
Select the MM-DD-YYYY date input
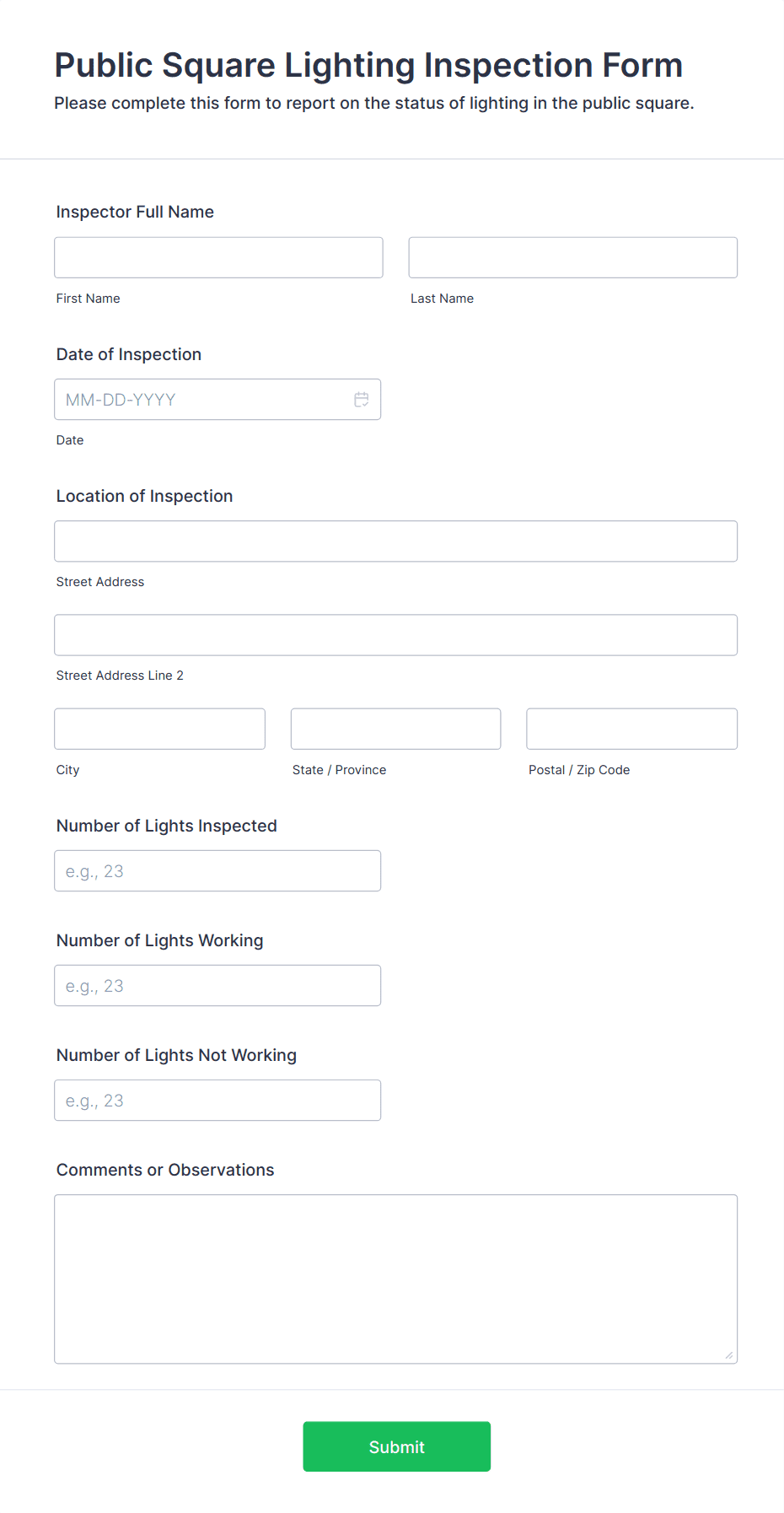pyautogui.click(x=202, y=399)
